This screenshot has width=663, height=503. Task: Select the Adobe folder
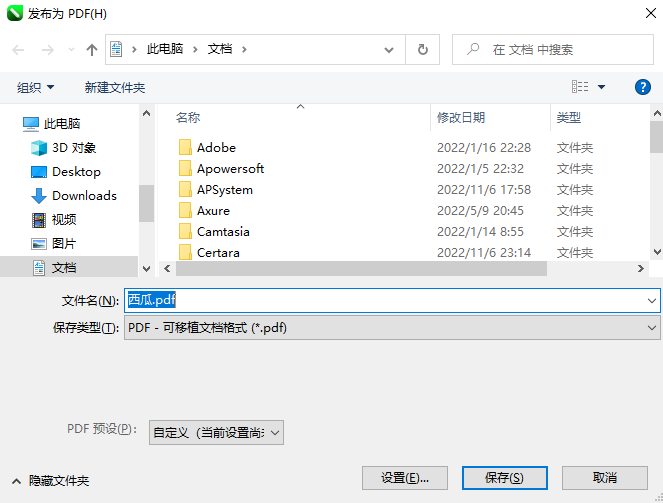(x=216, y=148)
